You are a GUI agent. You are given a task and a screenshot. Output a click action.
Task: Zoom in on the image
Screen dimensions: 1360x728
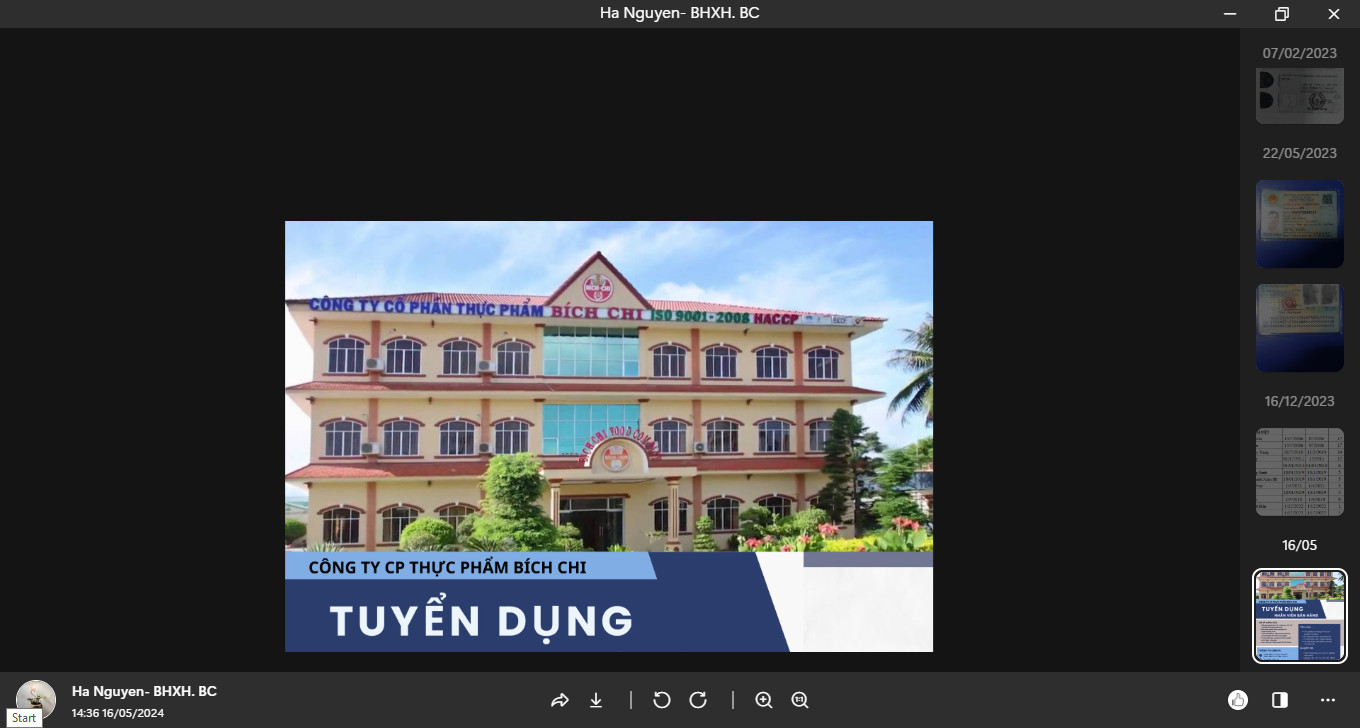(764, 700)
